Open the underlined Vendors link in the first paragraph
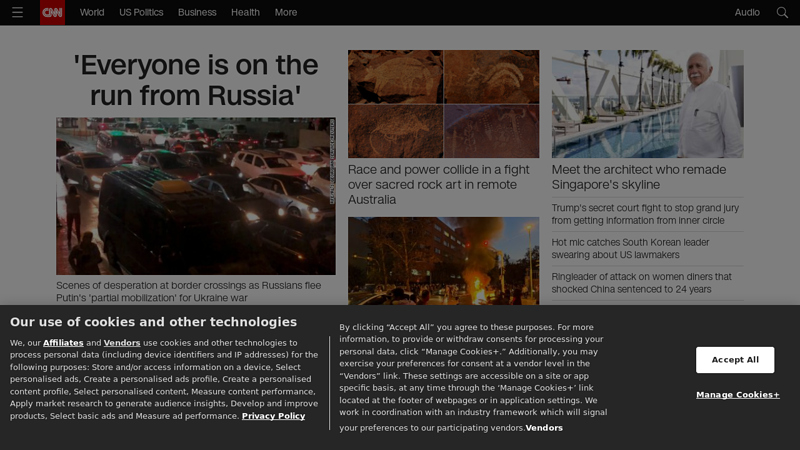Screen dimensions: 800x450 coord(122,343)
